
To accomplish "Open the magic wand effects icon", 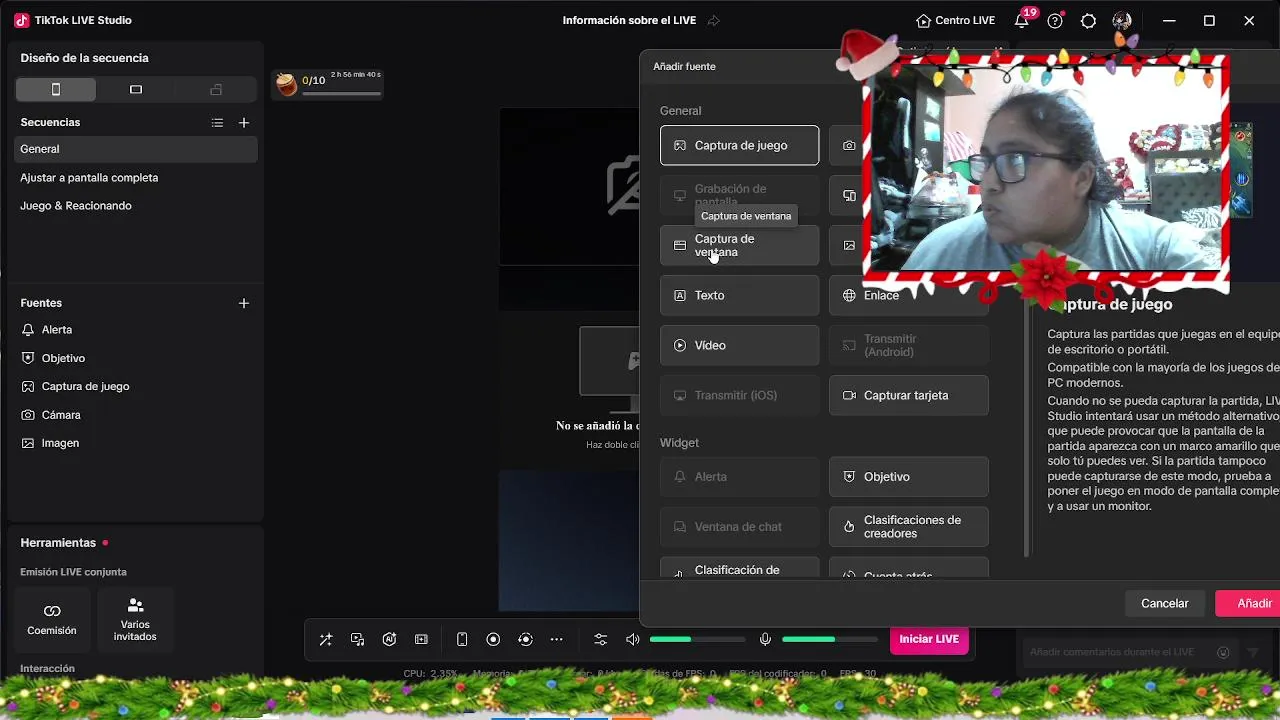I will click(x=326, y=640).
